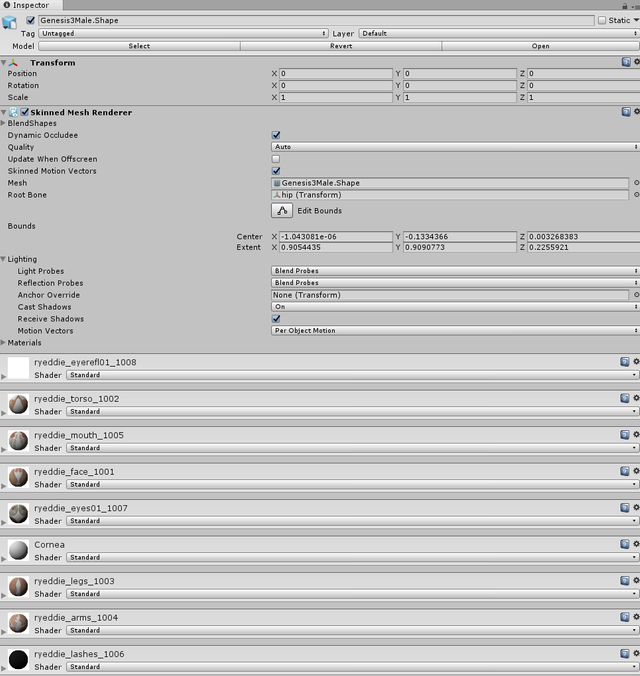
Task: Click the Genesis3Male.Shape name field
Action: point(316,20)
